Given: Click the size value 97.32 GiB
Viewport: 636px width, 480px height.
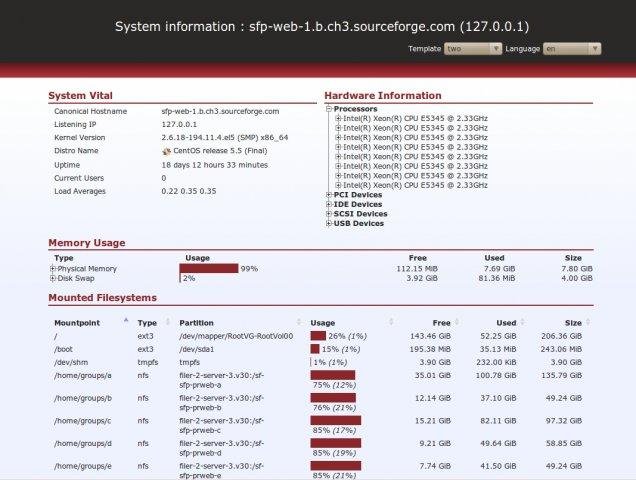Looking at the screenshot, I should pos(564,421).
